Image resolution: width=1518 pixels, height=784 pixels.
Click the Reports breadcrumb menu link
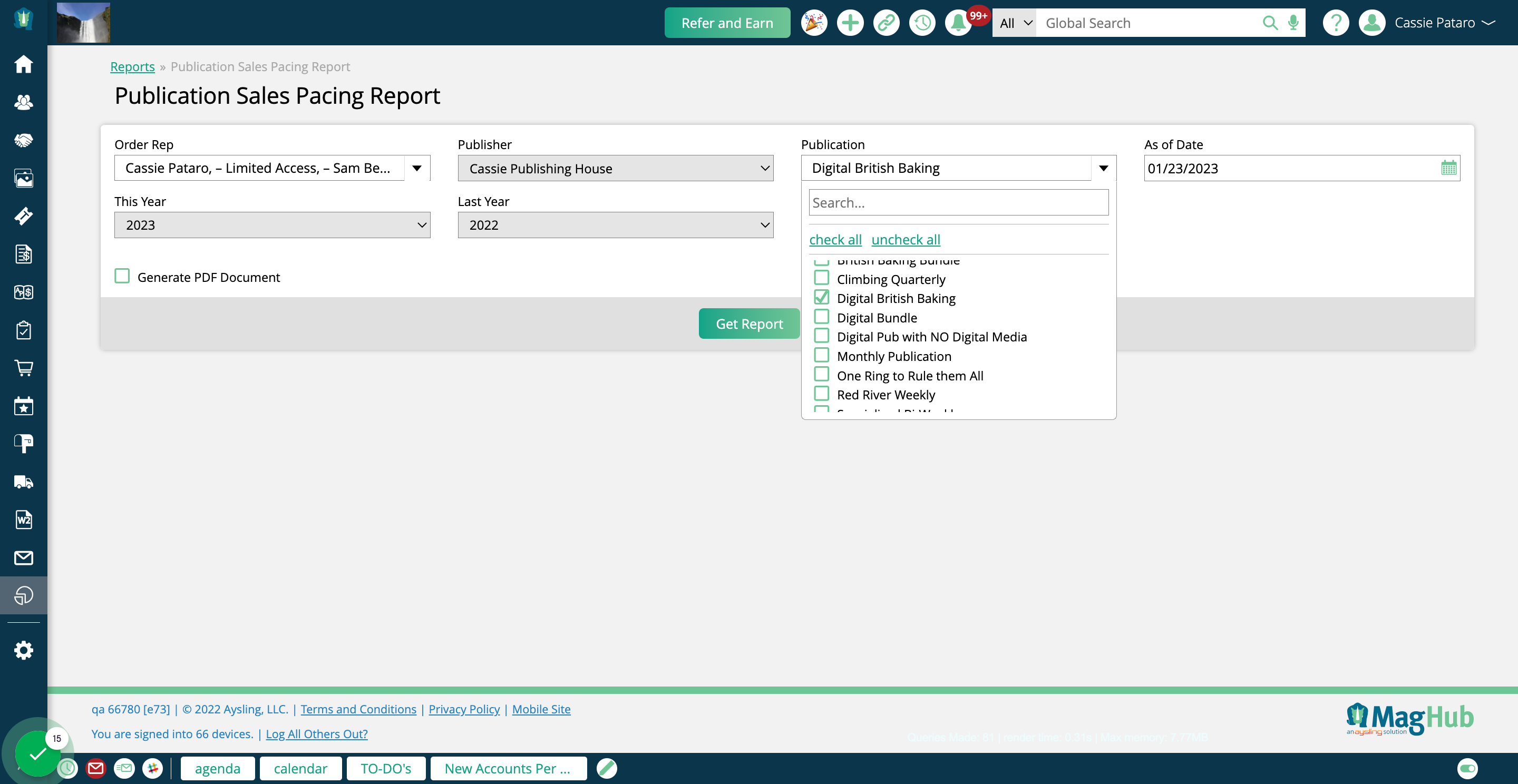pos(132,66)
